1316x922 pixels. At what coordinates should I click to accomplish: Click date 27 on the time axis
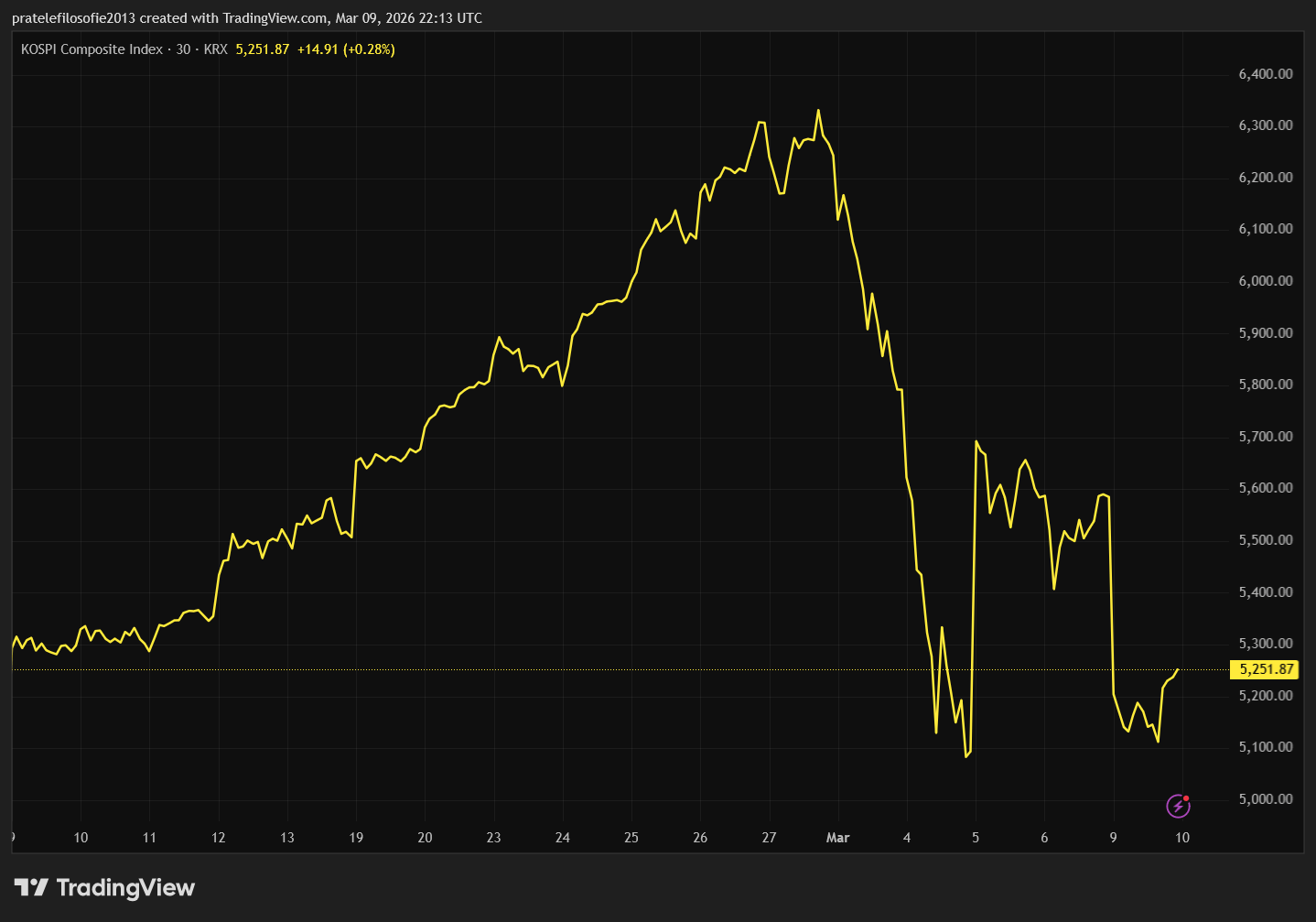pos(769,838)
